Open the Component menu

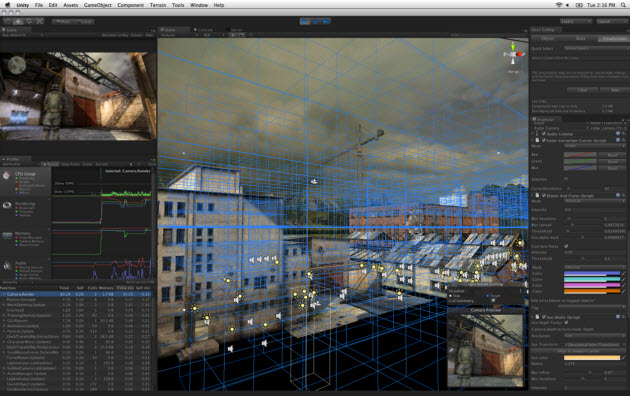tap(131, 5)
